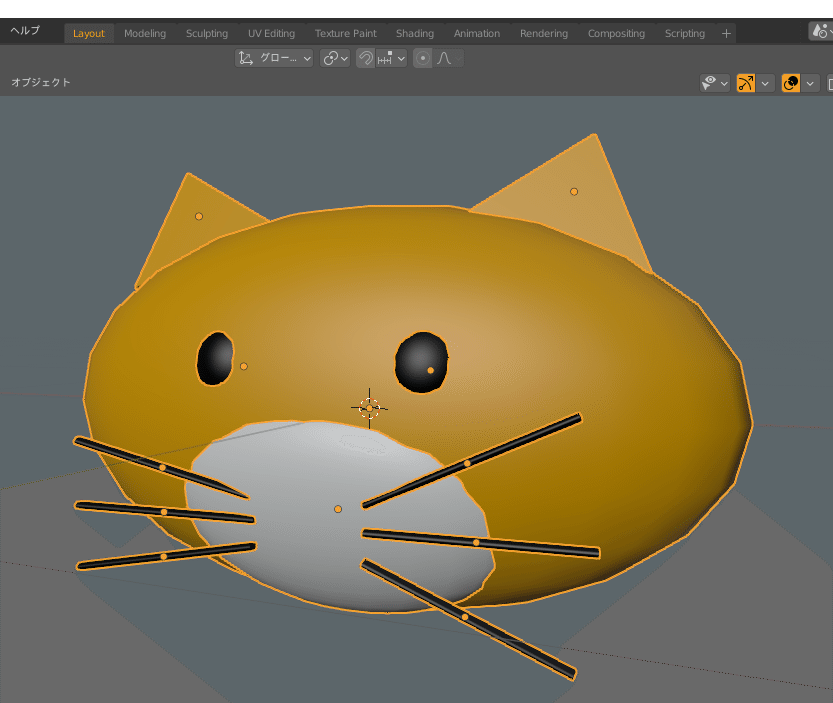Image resolution: width=833 pixels, height=703 pixels.
Task: Open the selectability and visibility eye dropdown
Action: 715,83
